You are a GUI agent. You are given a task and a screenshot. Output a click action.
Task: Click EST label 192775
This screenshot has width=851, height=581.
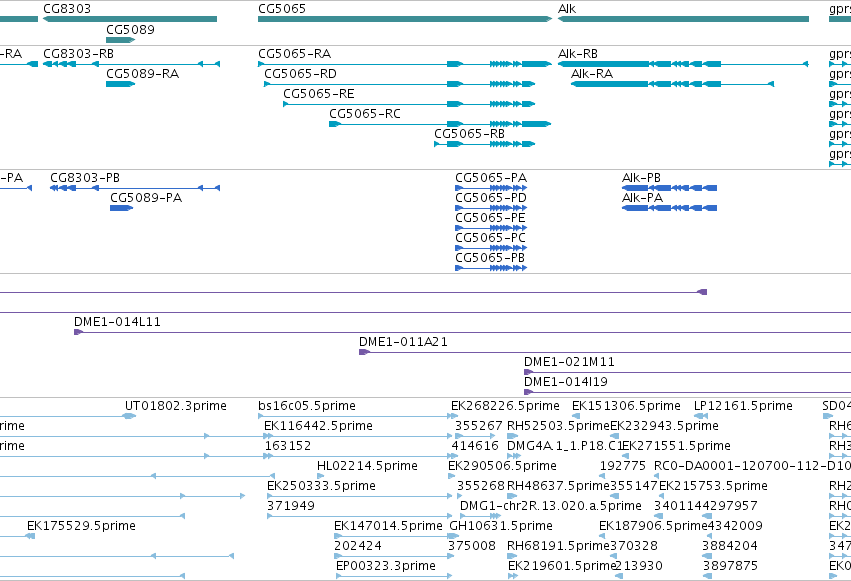[623, 466]
